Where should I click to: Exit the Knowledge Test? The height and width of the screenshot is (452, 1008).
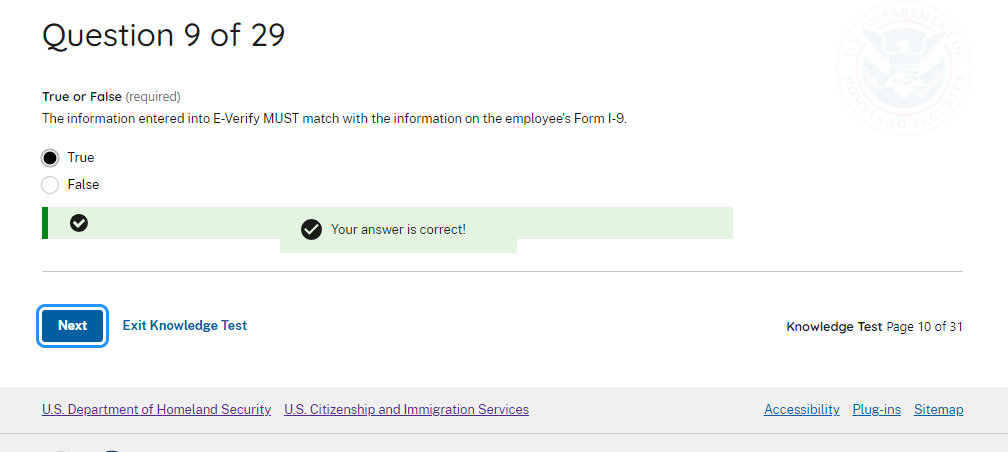(184, 325)
